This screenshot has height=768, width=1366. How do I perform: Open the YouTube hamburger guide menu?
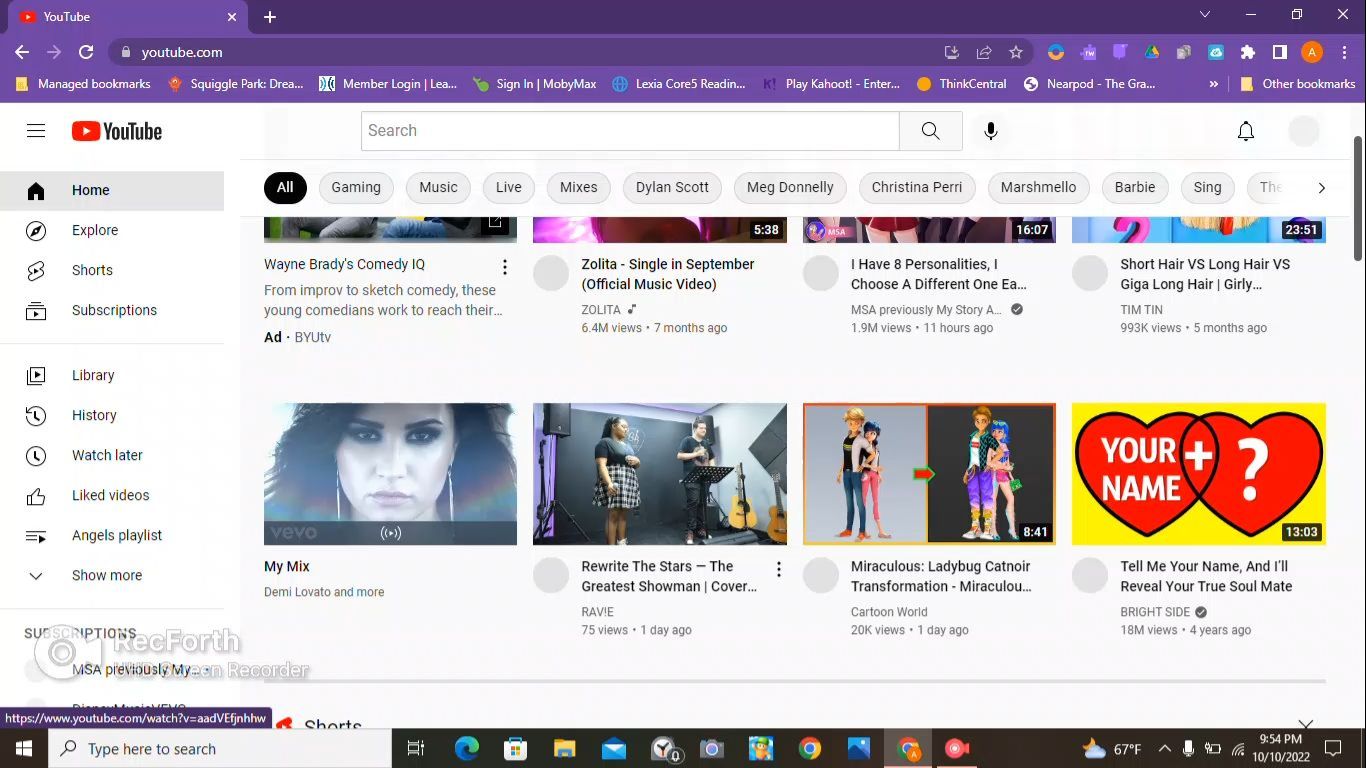(x=36, y=131)
